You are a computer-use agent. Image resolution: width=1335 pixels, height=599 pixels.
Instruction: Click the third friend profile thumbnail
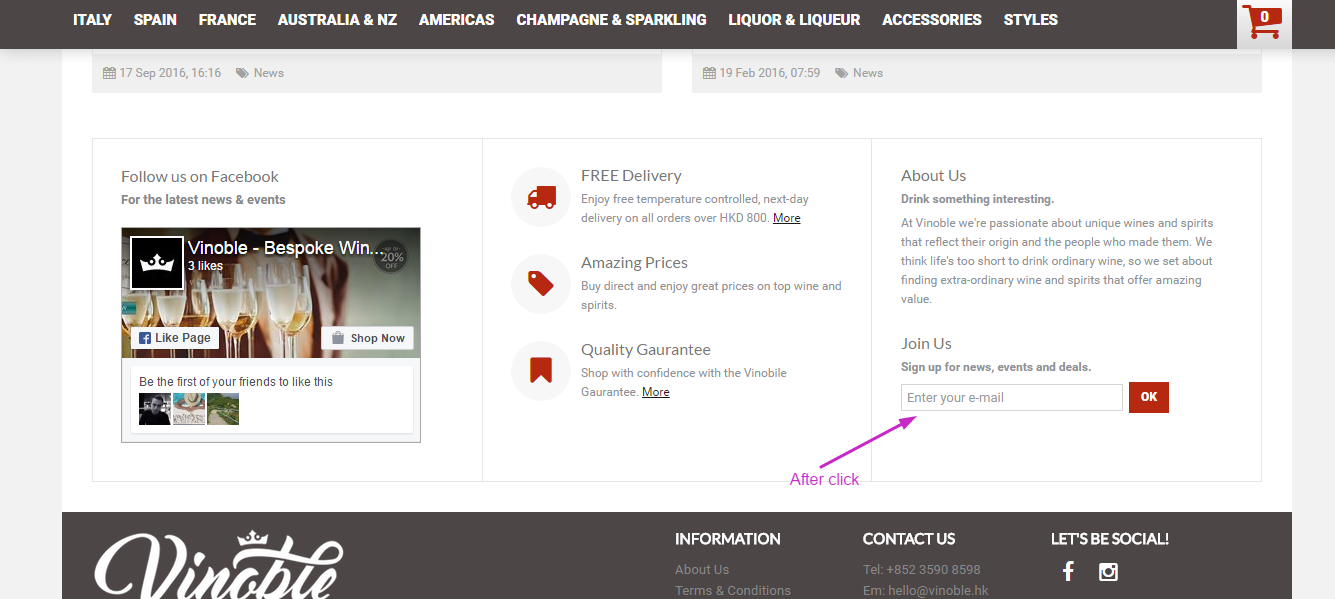(223, 409)
